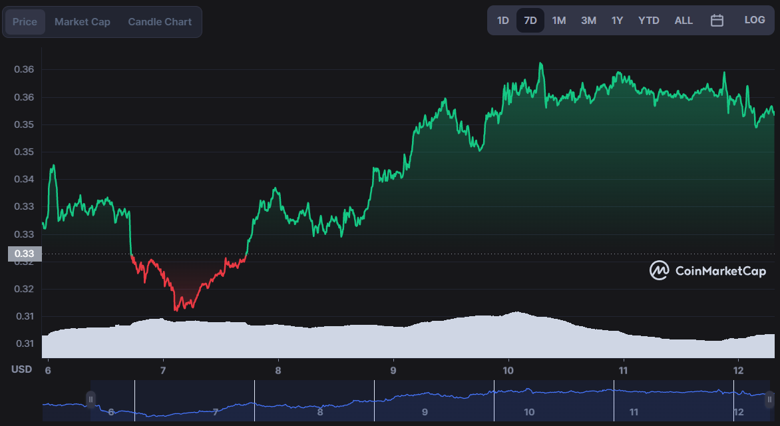Click the USD currency label

[21, 369]
